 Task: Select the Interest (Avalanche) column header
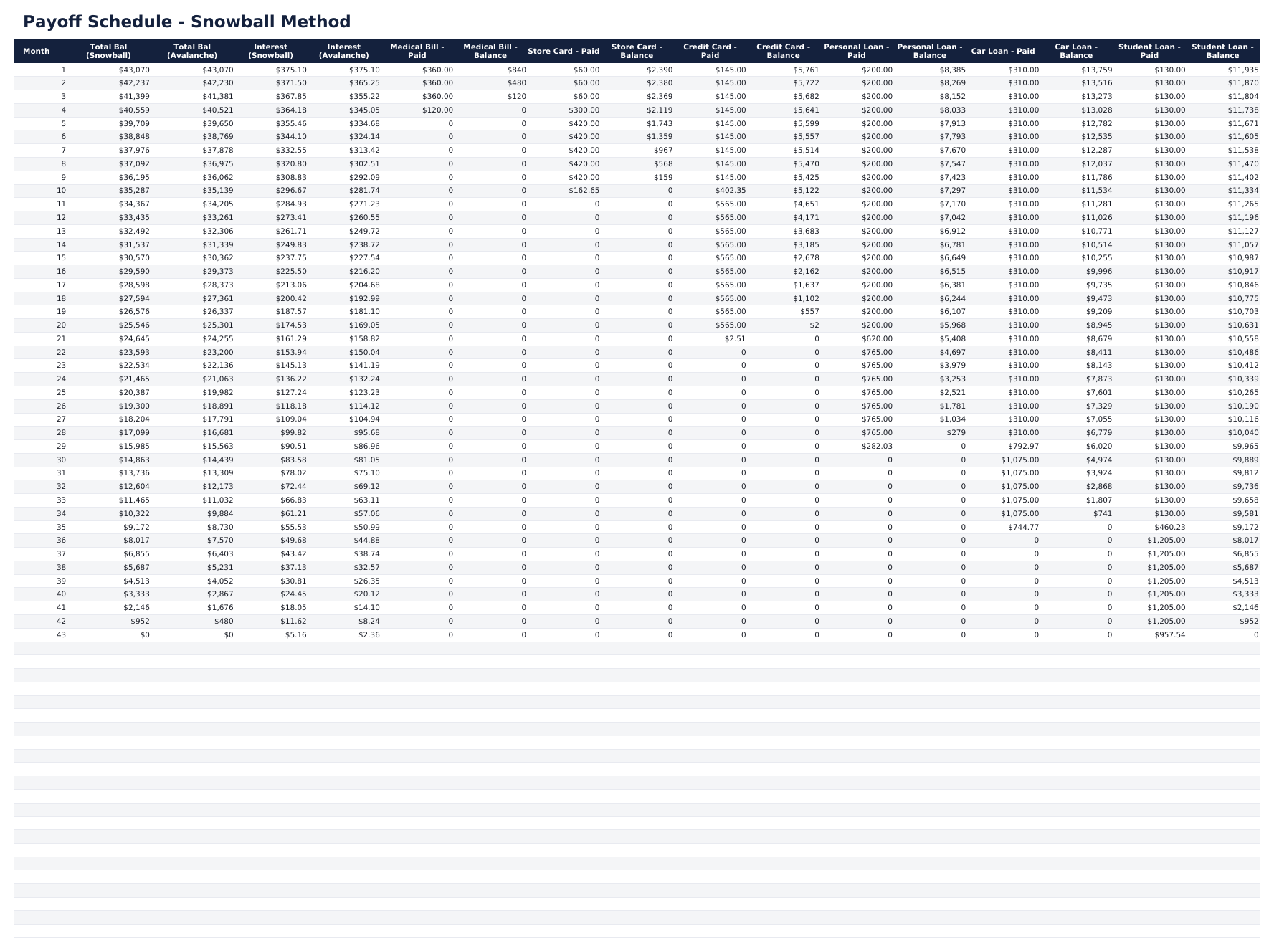tap(346, 51)
